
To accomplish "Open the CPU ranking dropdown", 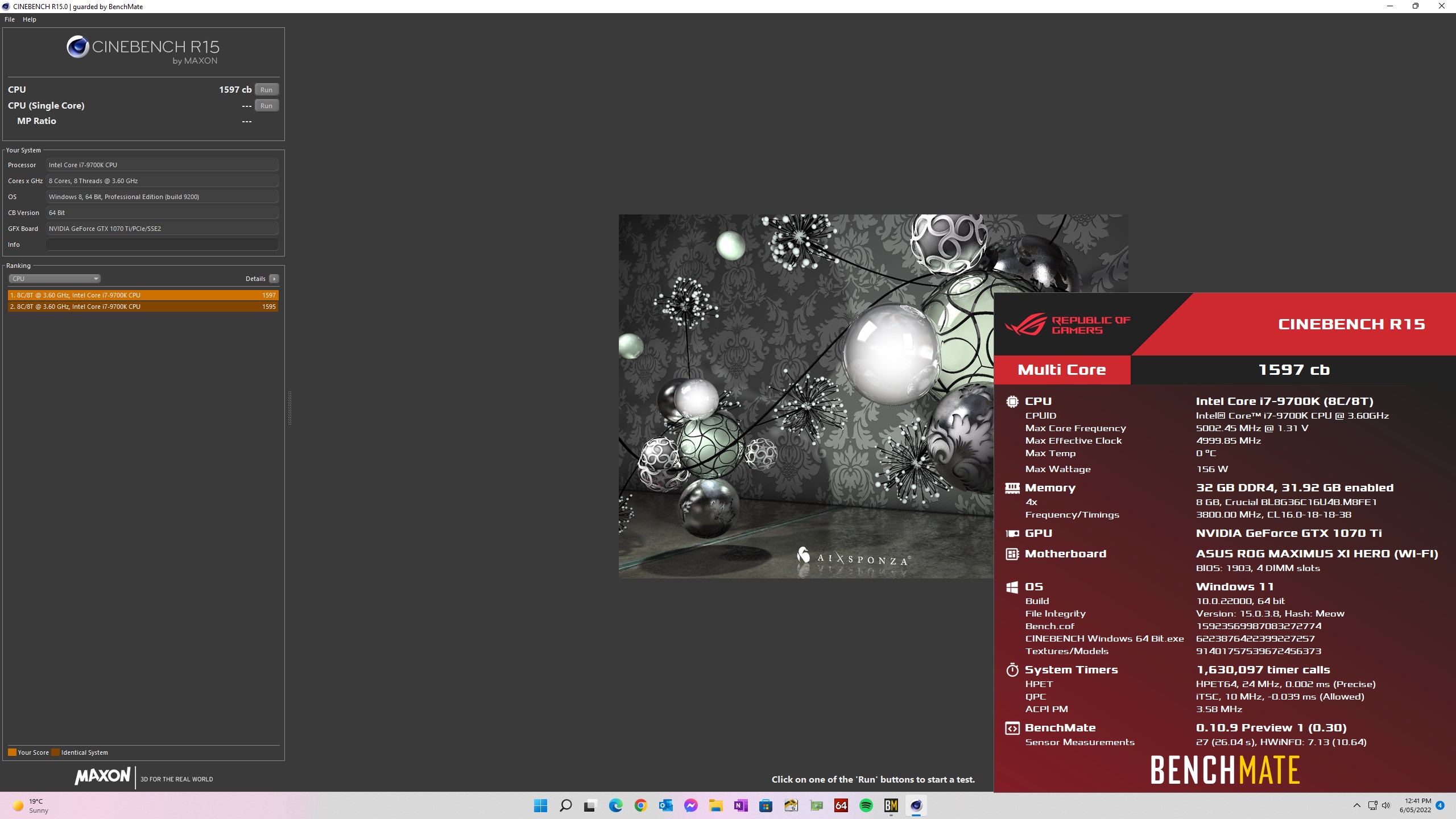I will 55,279.
